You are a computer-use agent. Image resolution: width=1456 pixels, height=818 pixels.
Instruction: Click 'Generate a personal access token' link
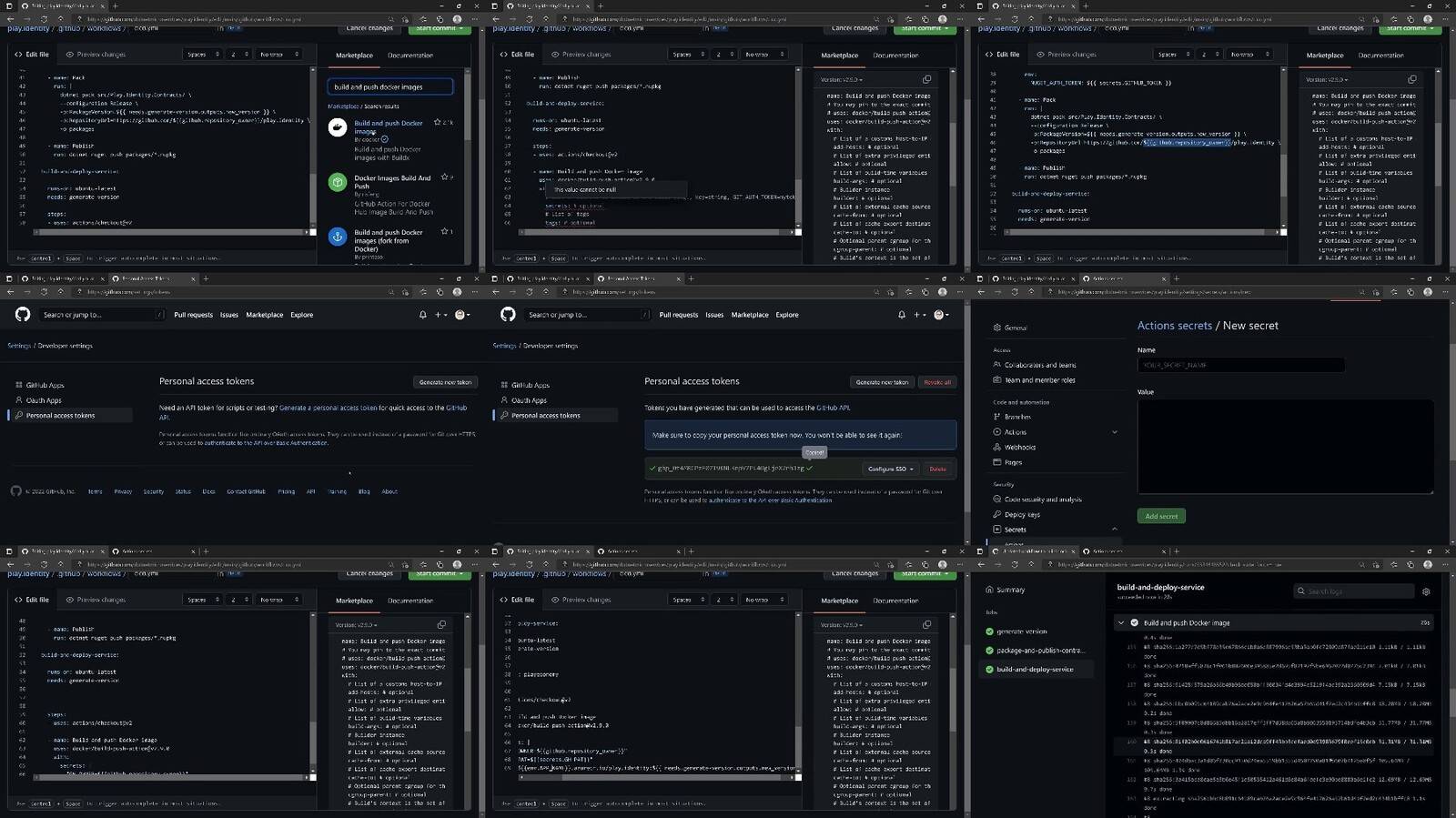[328, 408]
